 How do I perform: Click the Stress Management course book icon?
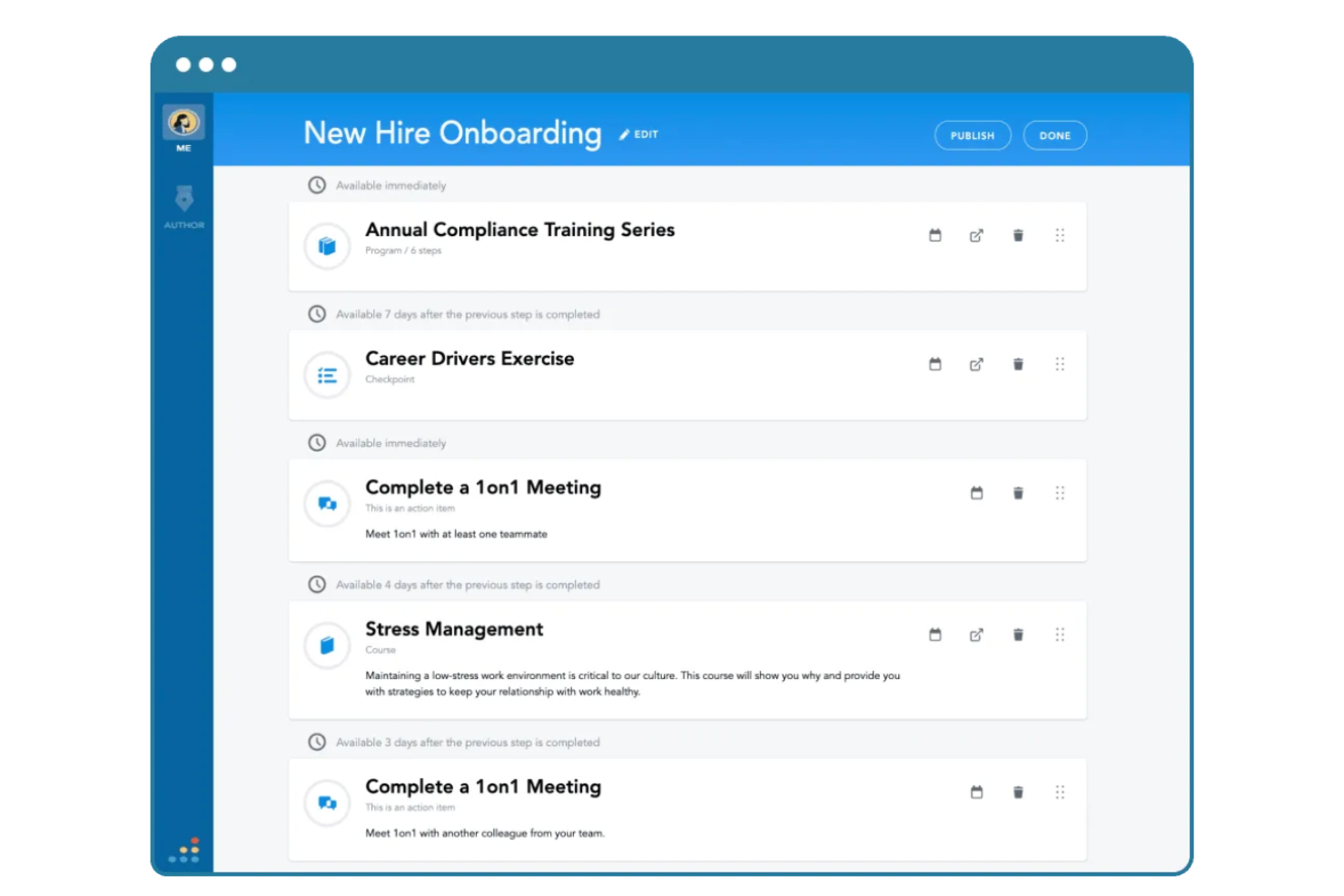327,645
